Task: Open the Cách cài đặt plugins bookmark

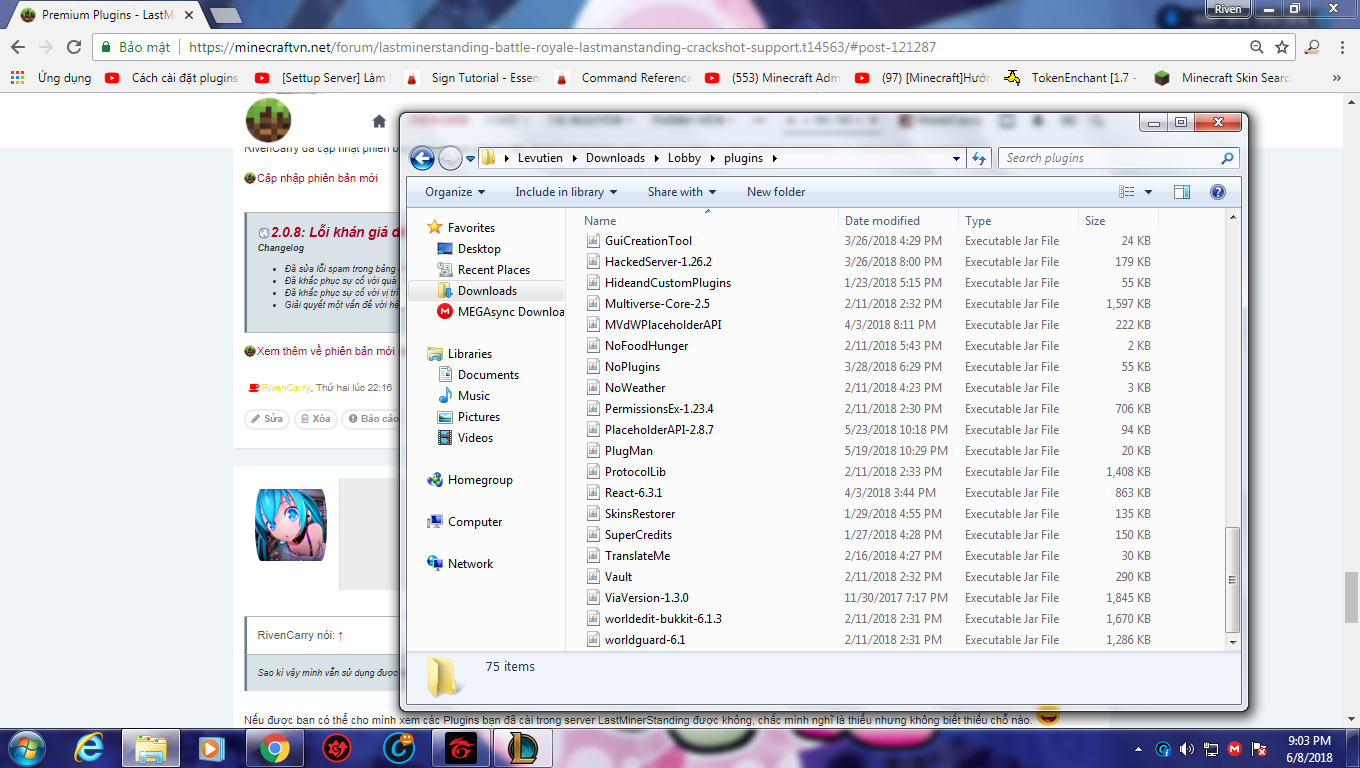Action: point(172,78)
